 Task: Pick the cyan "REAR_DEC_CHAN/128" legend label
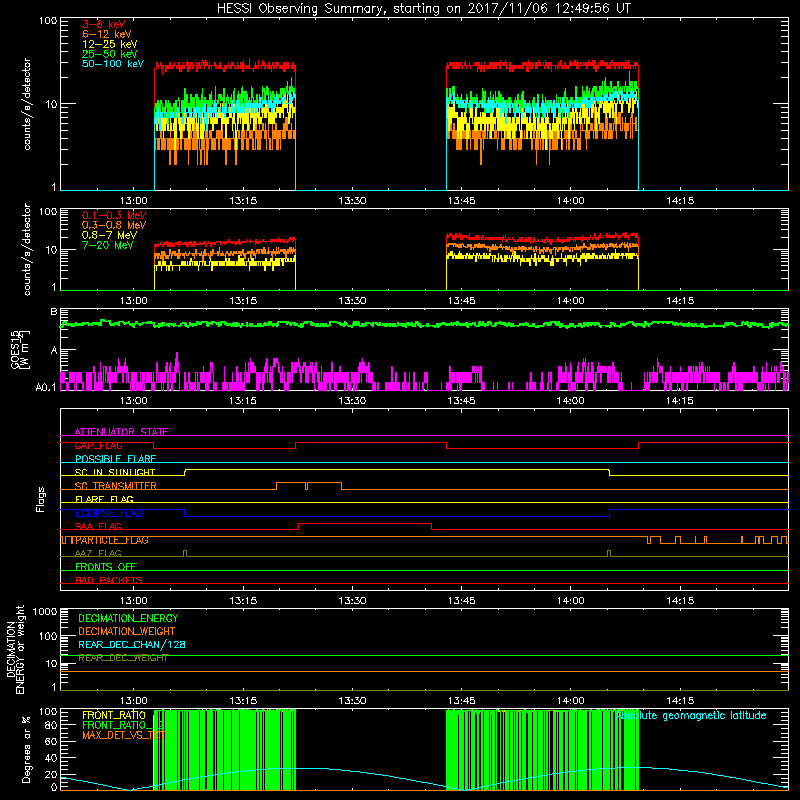pos(132,644)
